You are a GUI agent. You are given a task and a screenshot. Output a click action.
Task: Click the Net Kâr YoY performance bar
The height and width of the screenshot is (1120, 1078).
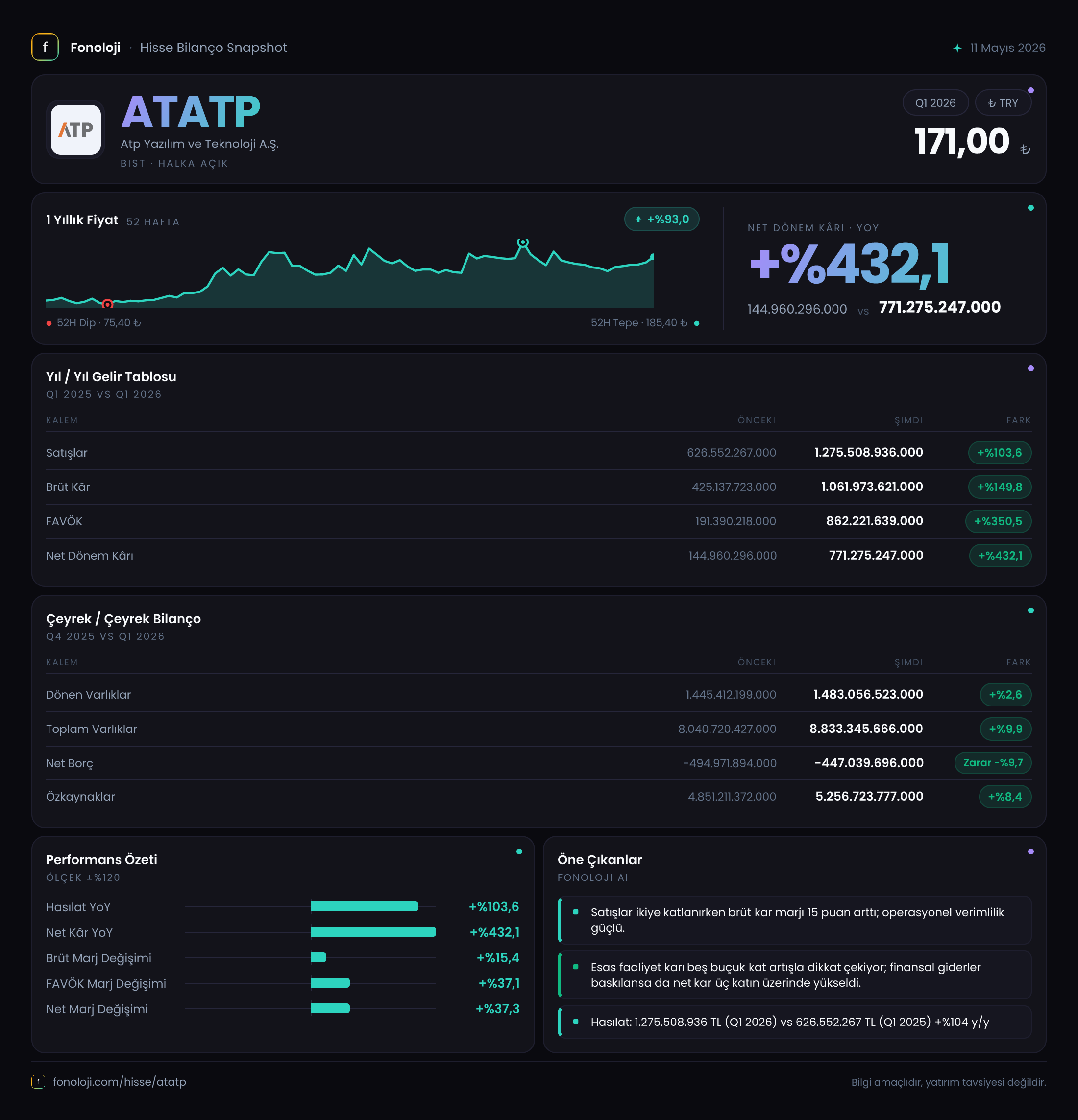(x=373, y=932)
